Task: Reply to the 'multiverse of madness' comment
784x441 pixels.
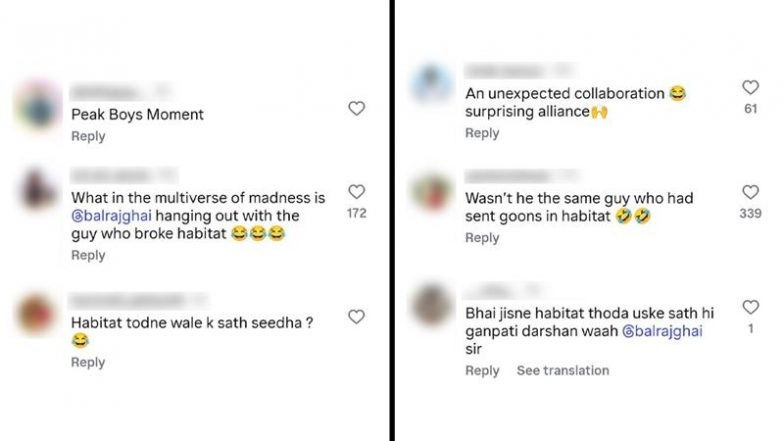Action: (88, 256)
